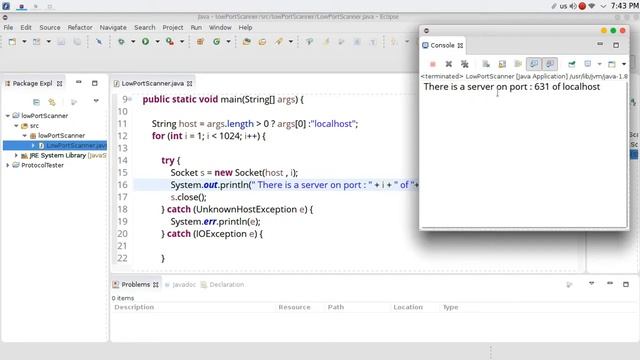Click Remove All Terminated Launches icon

pyautogui.click(x=464, y=64)
